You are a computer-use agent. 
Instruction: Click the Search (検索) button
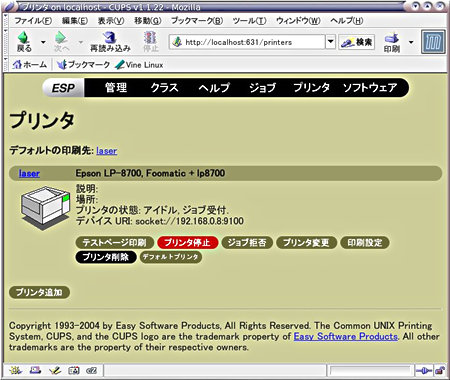[x=356, y=42]
